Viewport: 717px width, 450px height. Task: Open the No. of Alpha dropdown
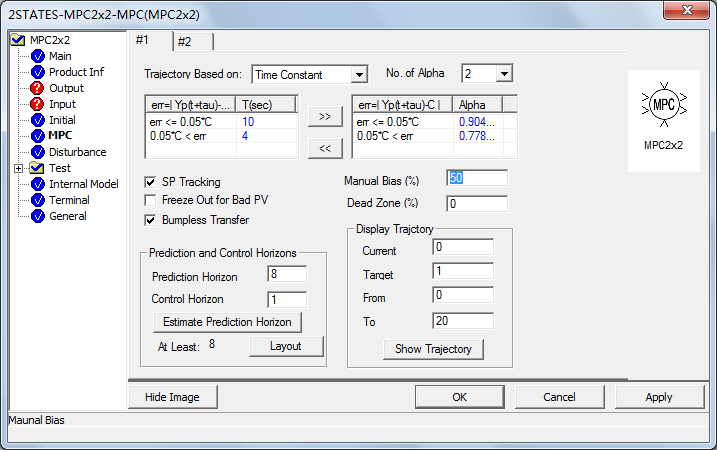click(x=504, y=73)
